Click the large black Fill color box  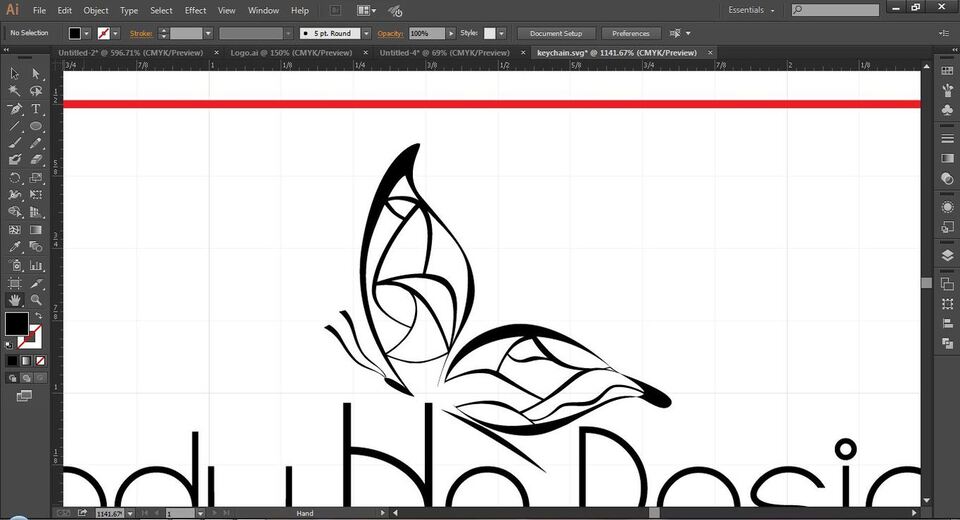tap(17, 323)
